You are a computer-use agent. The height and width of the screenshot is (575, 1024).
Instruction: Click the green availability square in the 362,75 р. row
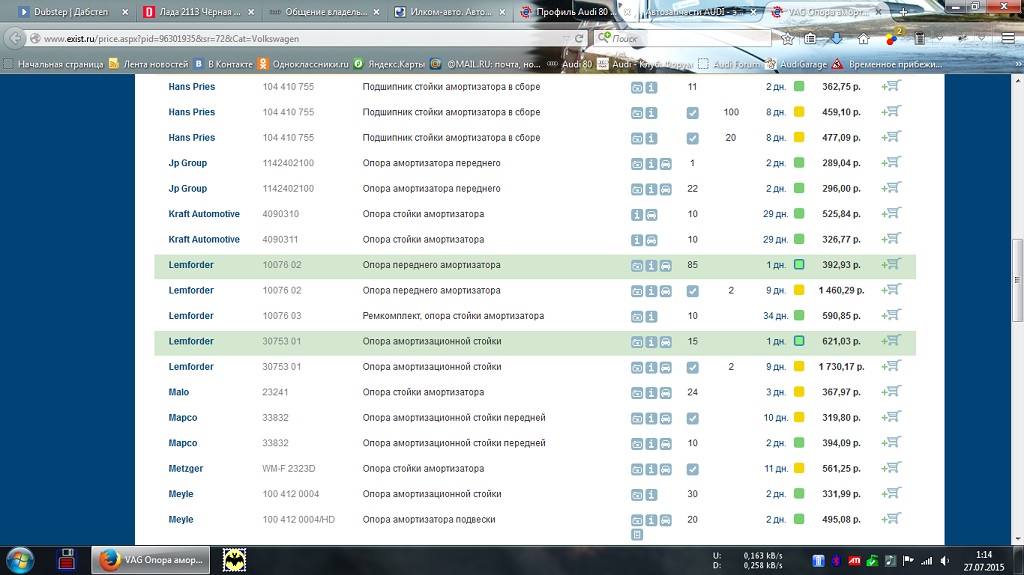tap(799, 86)
